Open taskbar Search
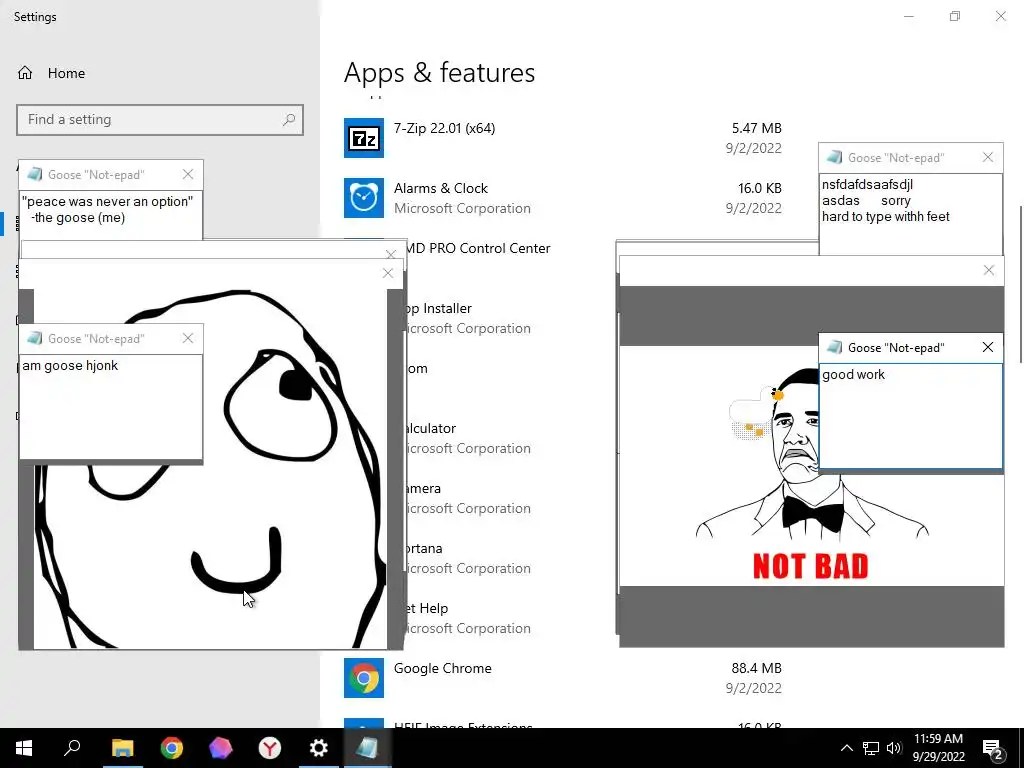Image resolution: width=1024 pixels, height=768 pixels. pos(72,748)
